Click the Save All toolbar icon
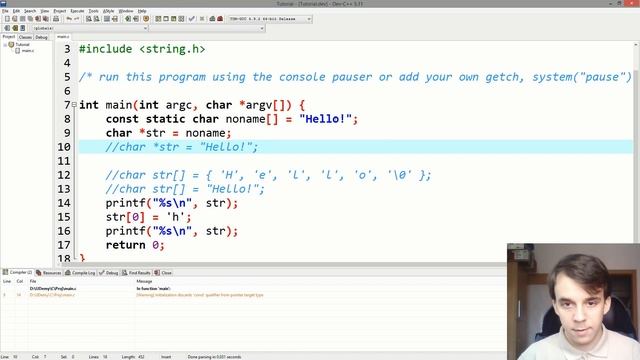 coord(30,19)
